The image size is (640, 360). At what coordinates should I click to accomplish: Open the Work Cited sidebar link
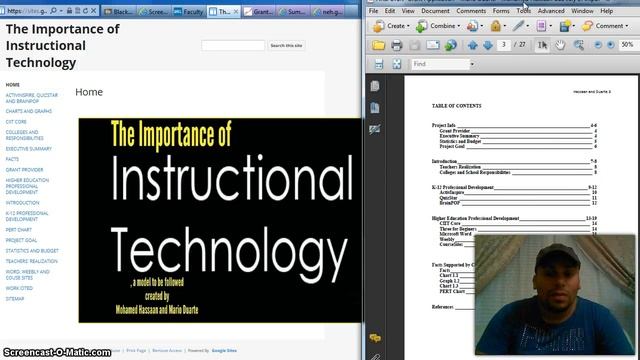(x=19, y=288)
